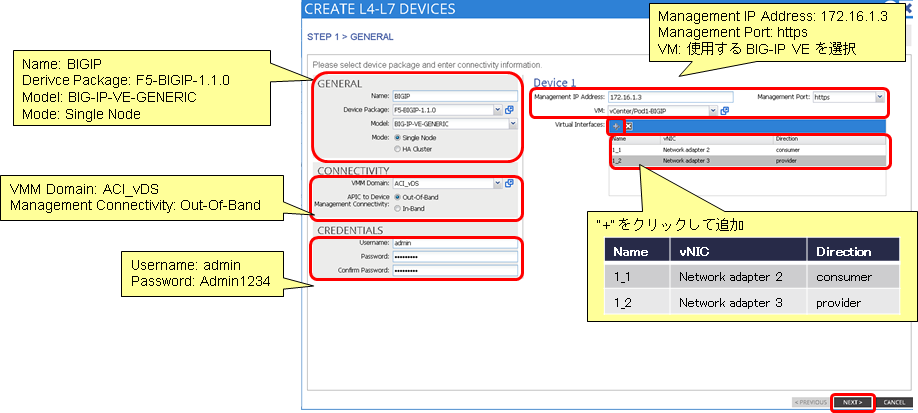Select the 1_2 cell in dialog's interfaces table

635,160
